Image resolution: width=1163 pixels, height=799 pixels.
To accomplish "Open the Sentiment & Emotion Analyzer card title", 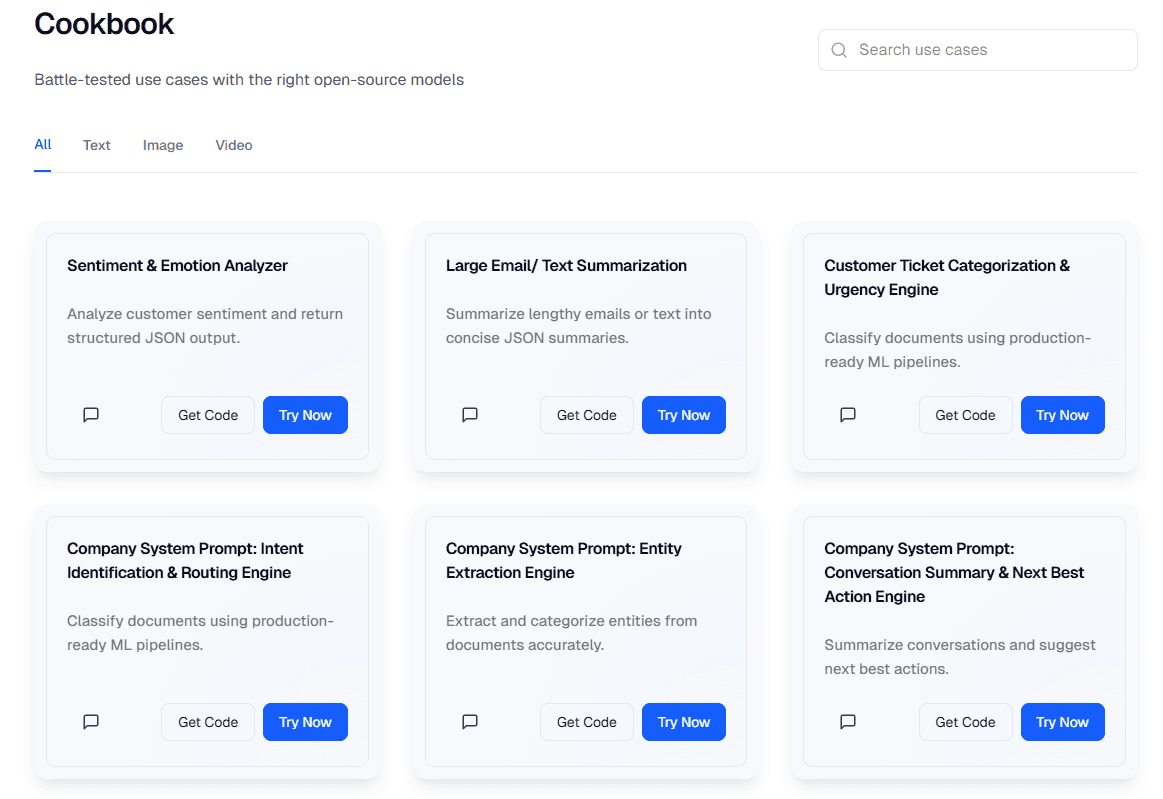I will 177,266.
